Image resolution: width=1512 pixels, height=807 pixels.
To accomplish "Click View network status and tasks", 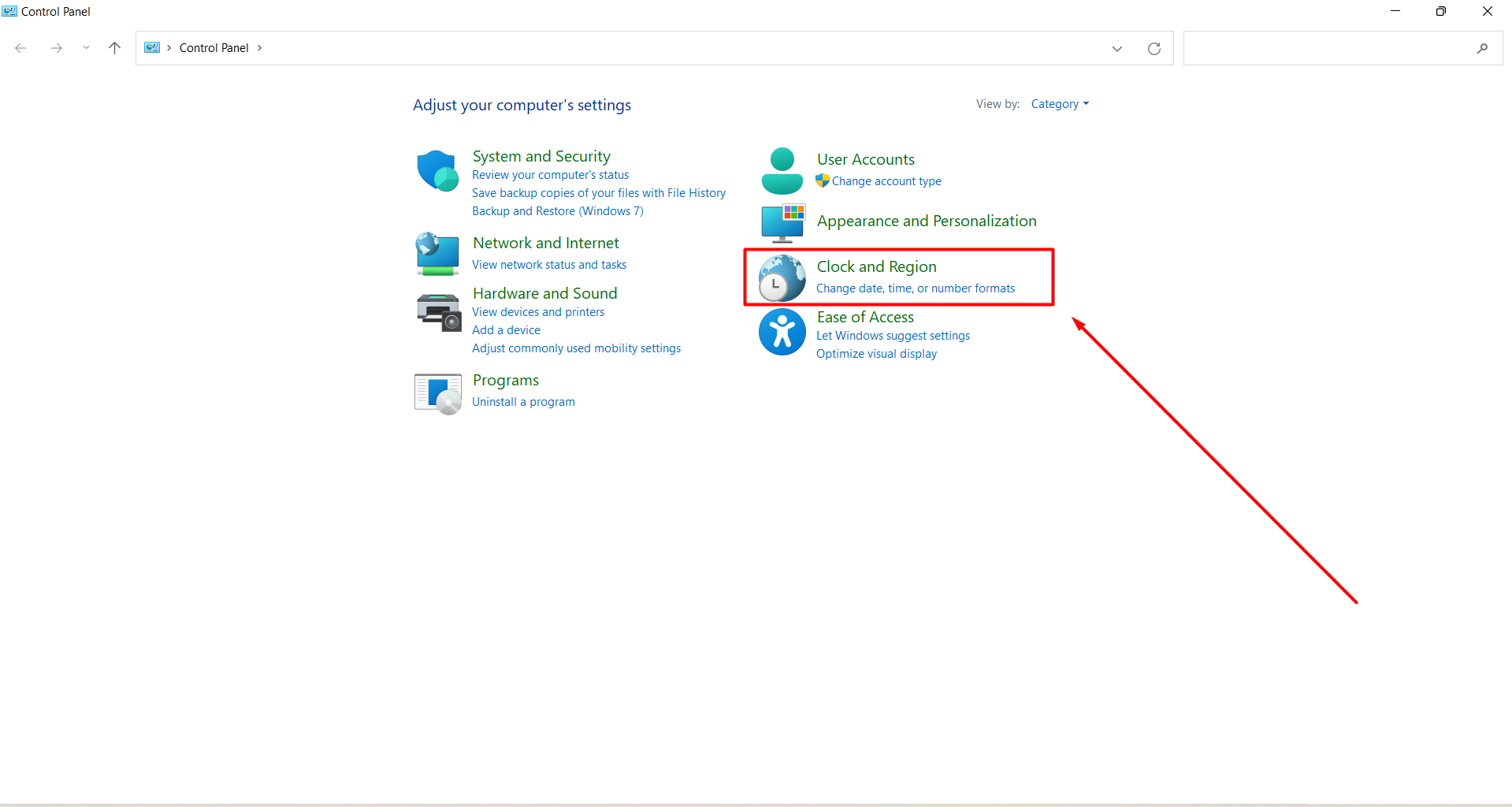I will coord(549,265).
